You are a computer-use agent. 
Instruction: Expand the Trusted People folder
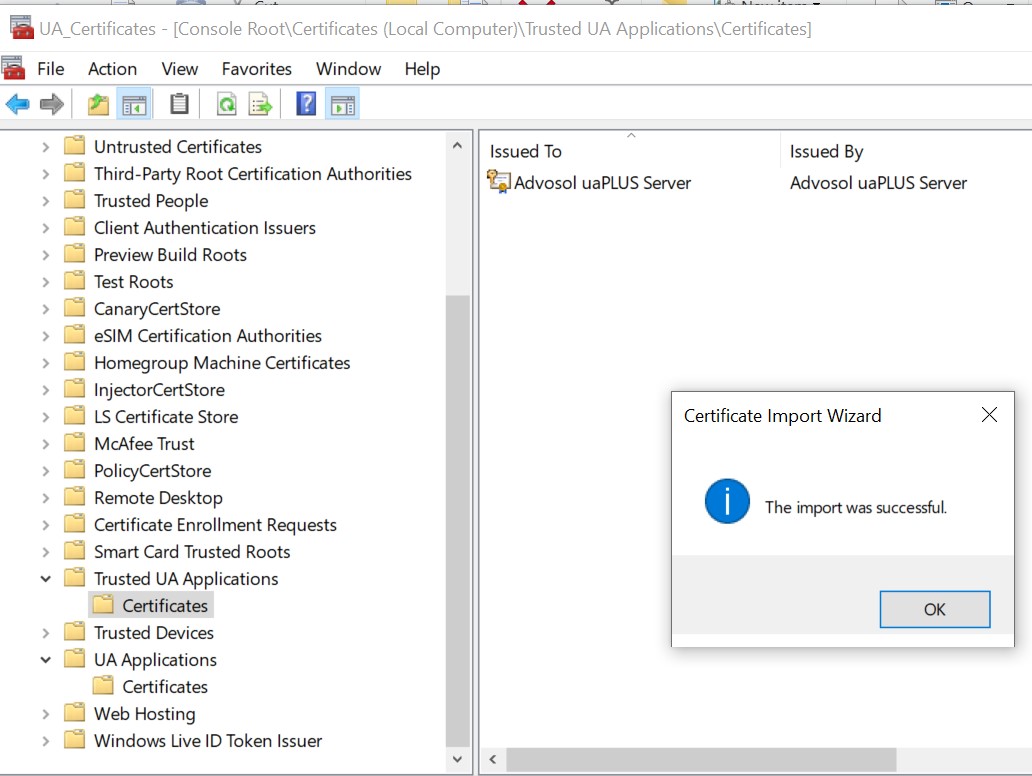(x=46, y=201)
